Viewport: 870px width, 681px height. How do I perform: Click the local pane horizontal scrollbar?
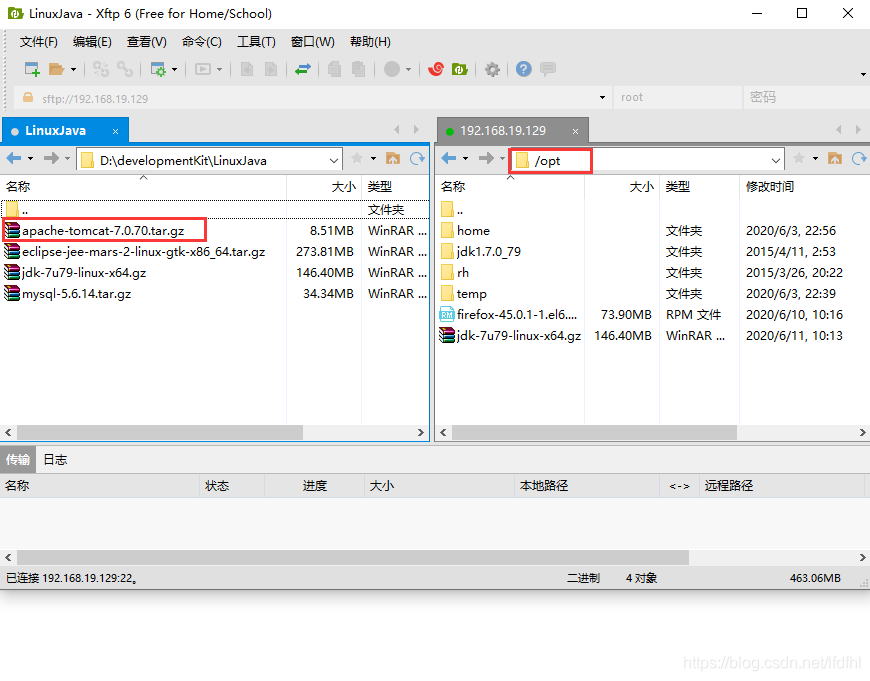tap(160, 432)
